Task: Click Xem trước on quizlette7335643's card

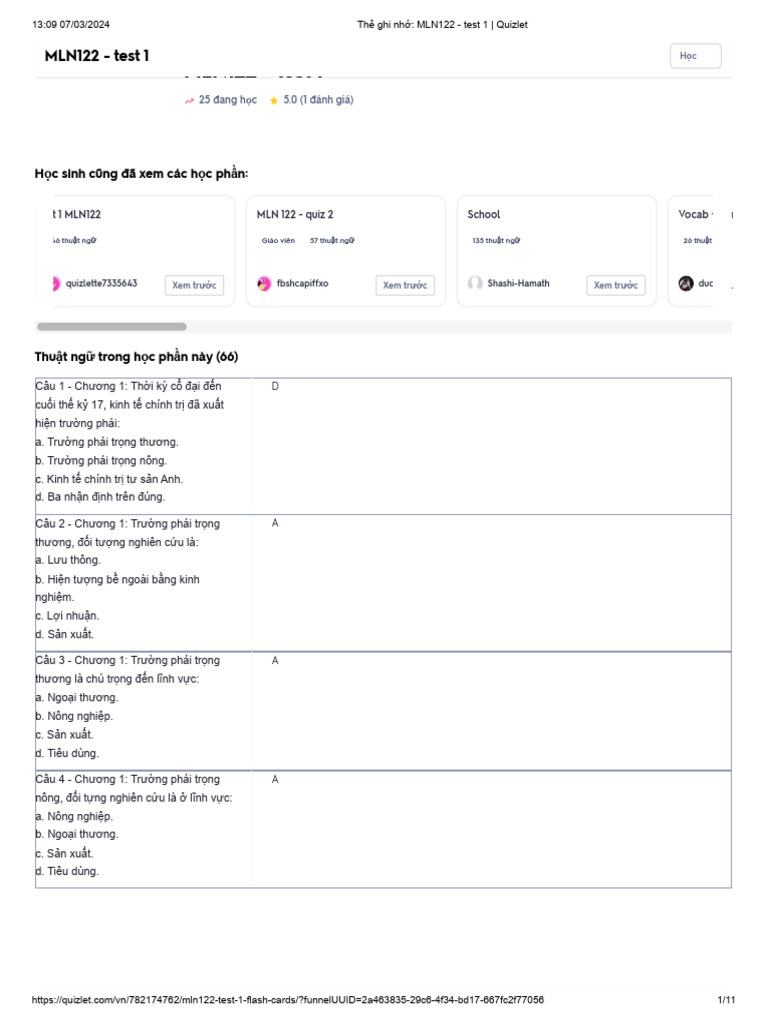Action: click(194, 285)
